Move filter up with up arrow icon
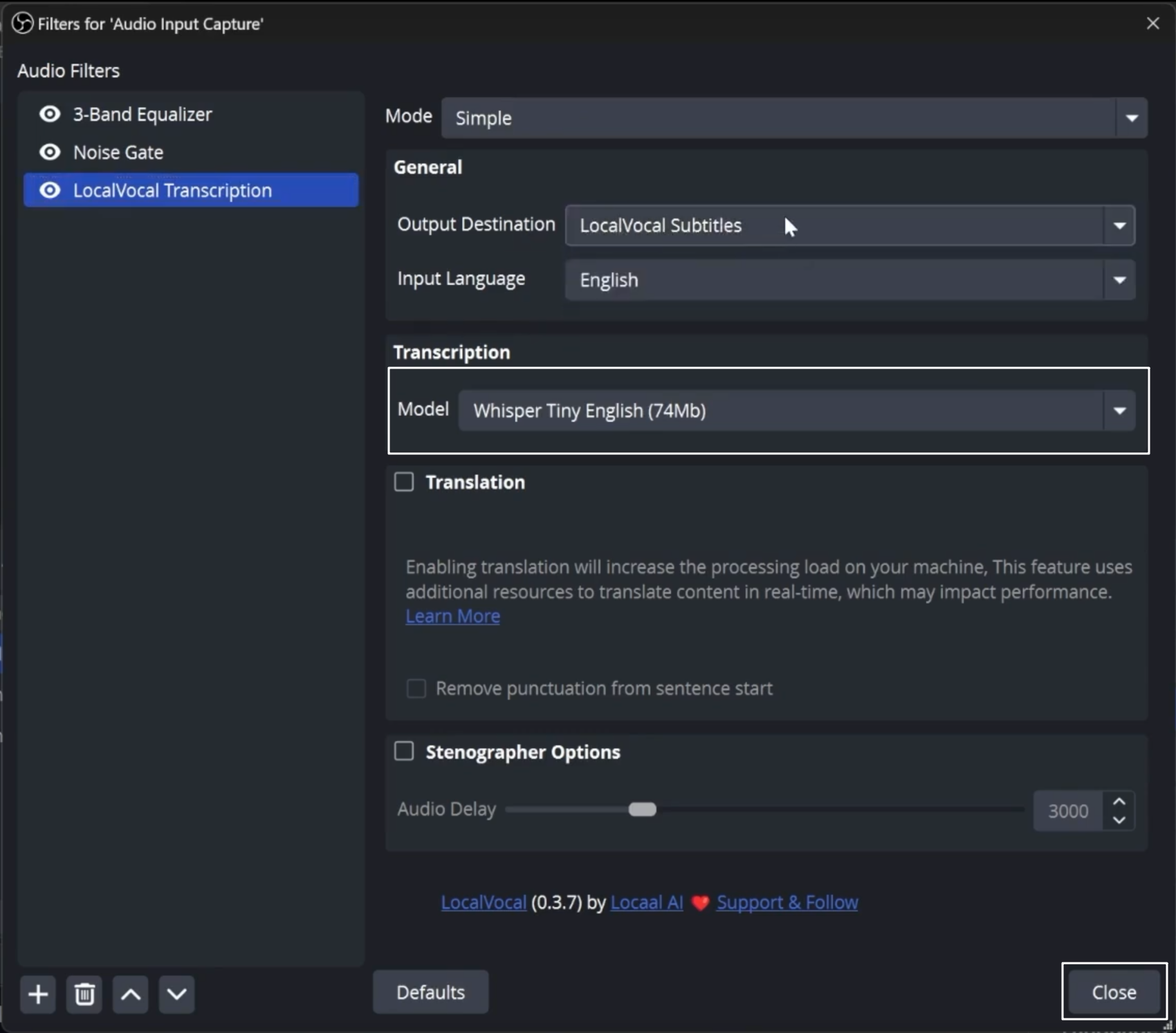 pos(131,994)
